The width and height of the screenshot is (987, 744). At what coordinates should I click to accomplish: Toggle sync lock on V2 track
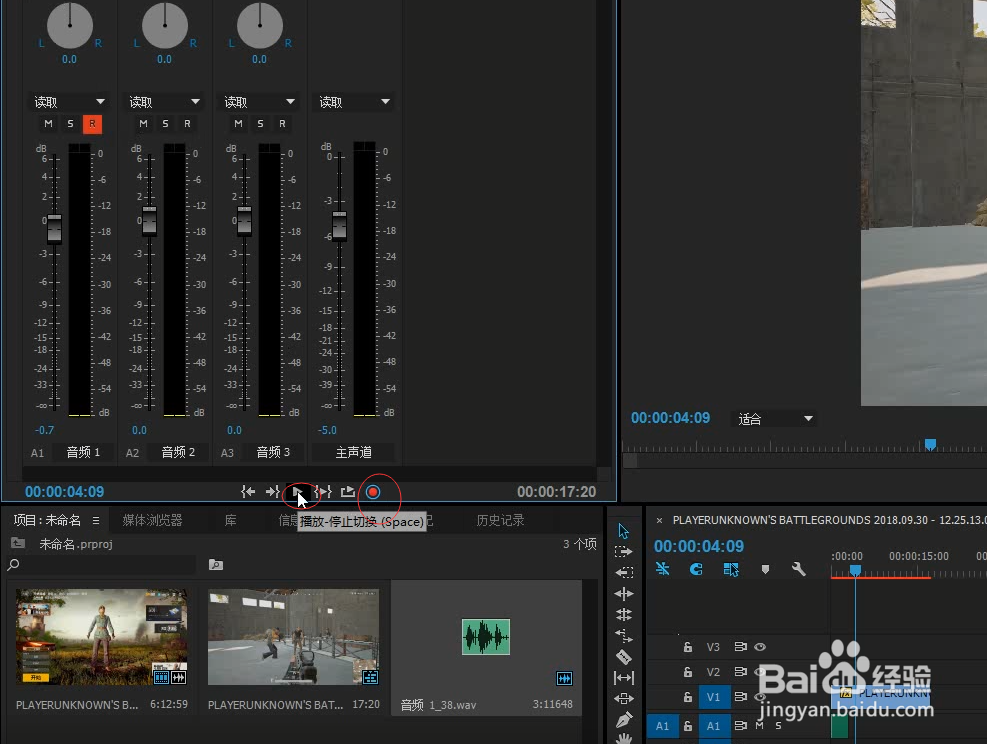(x=740, y=672)
